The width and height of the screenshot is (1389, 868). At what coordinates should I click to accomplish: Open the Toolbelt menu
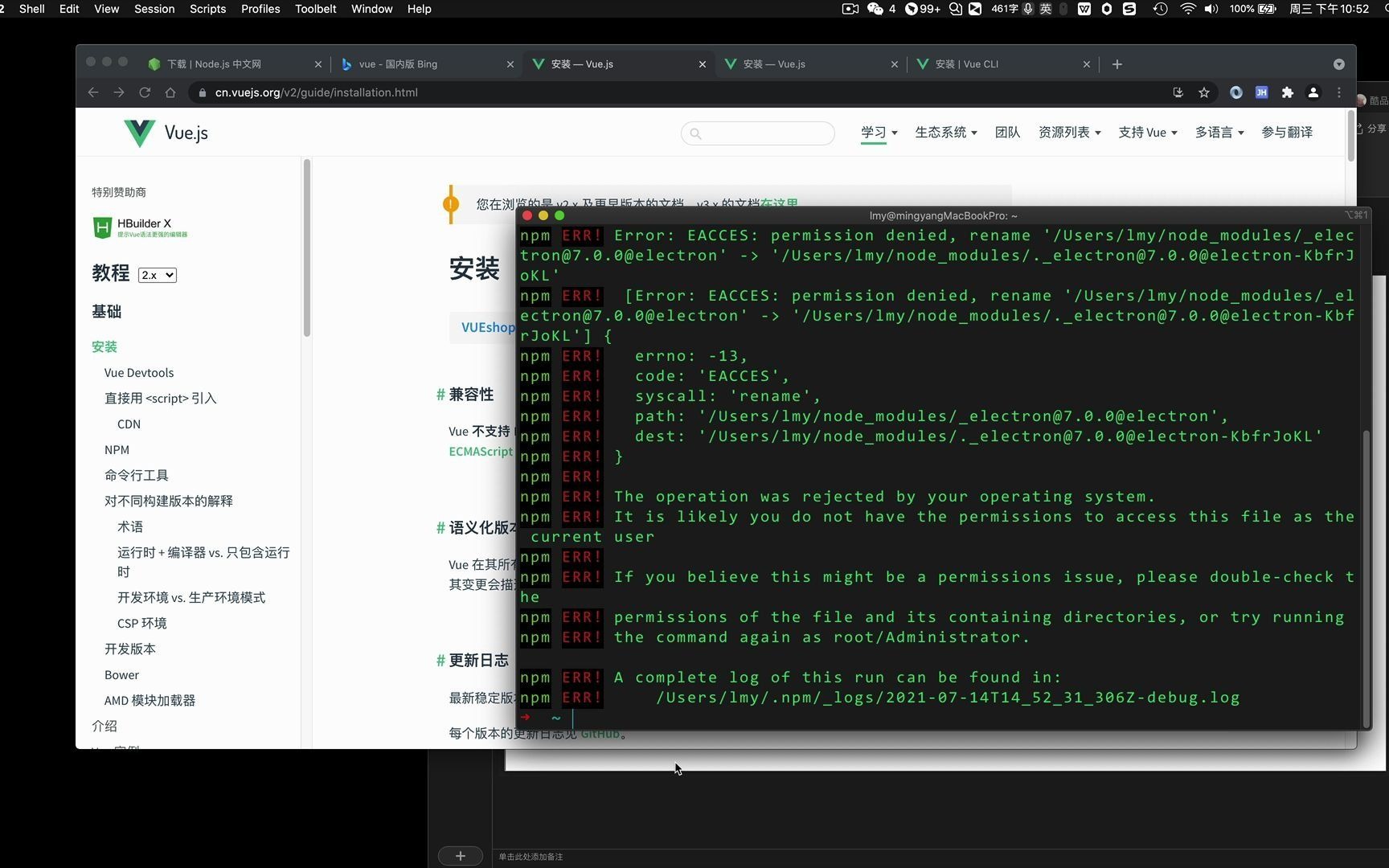point(315,9)
